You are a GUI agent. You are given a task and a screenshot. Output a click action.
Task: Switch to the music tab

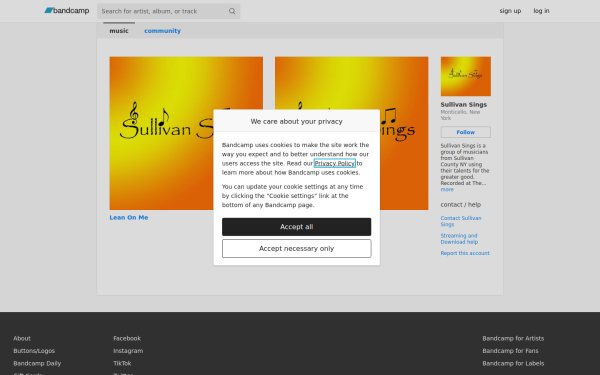click(x=119, y=31)
